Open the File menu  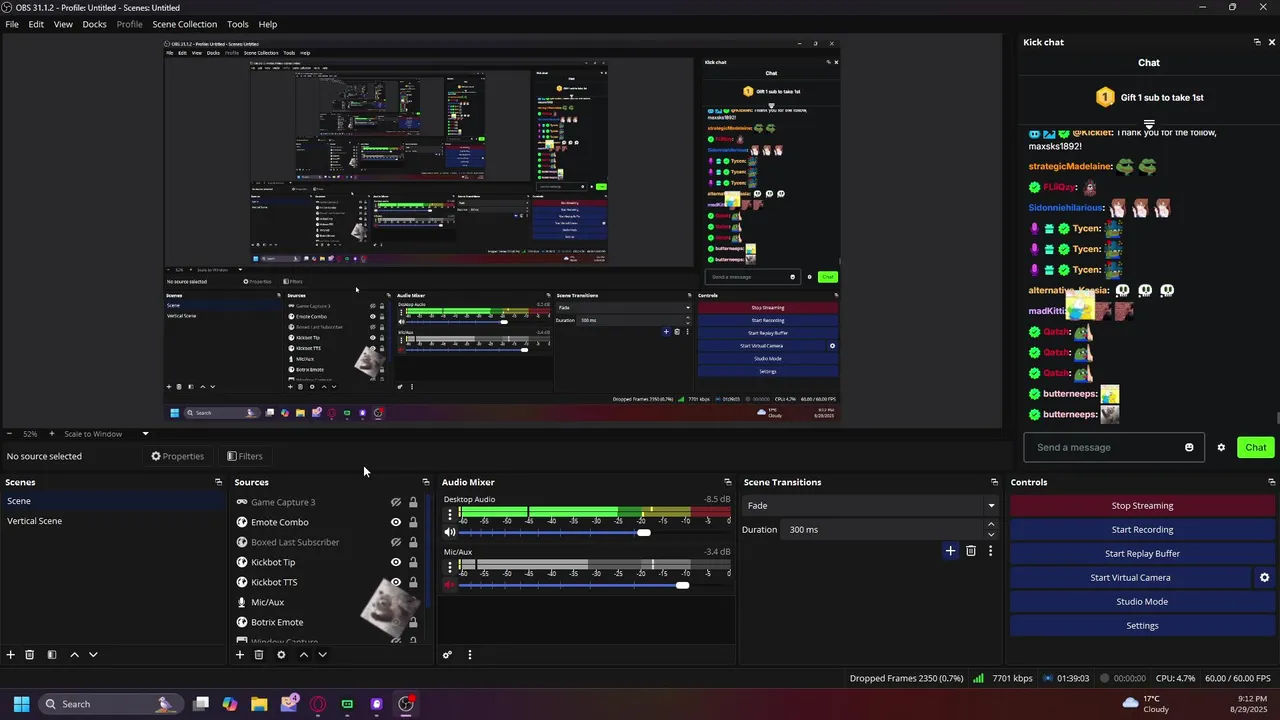tap(12, 24)
